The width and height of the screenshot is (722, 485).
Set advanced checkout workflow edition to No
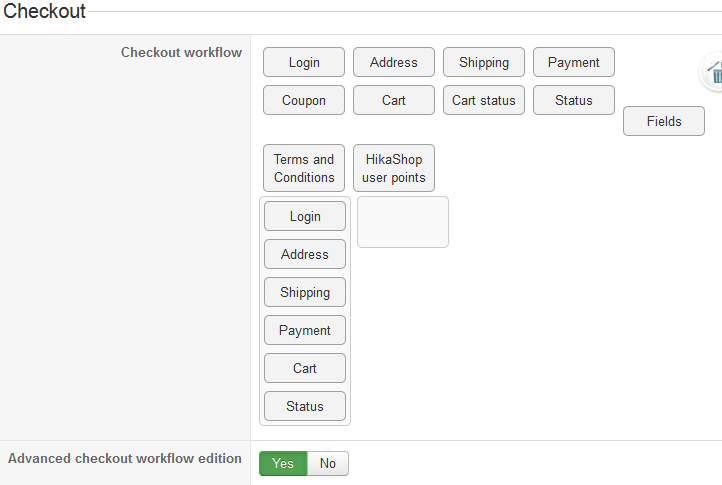327,463
